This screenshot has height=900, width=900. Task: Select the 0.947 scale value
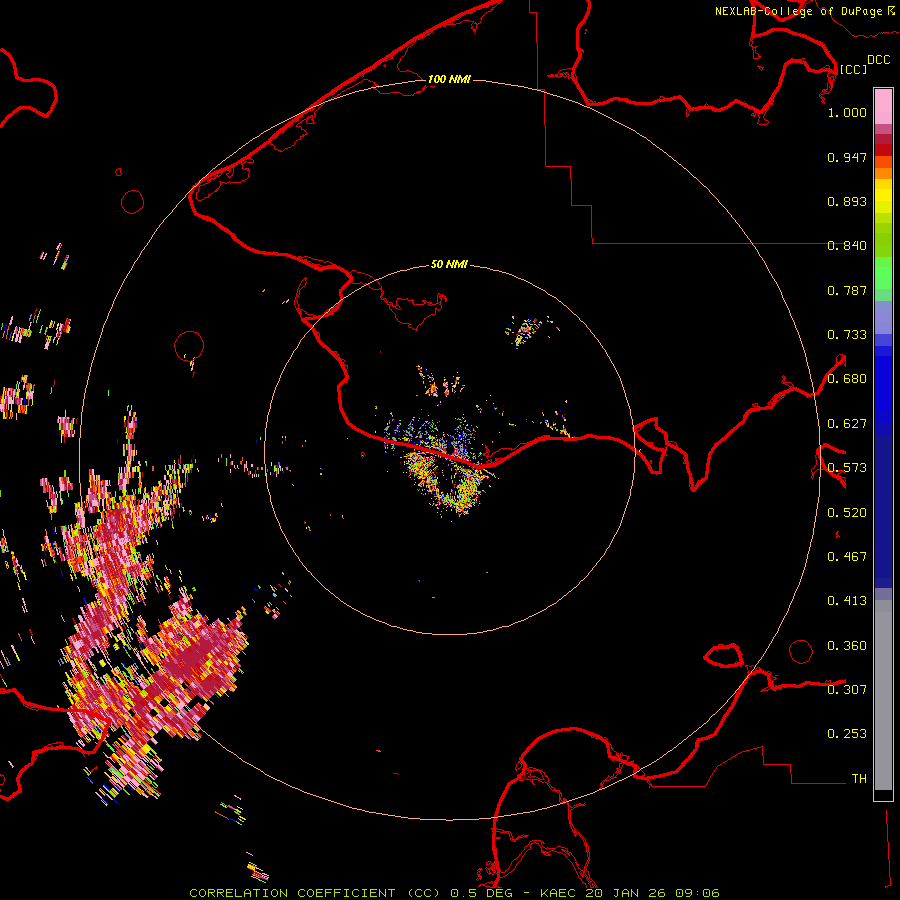(847, 157)
